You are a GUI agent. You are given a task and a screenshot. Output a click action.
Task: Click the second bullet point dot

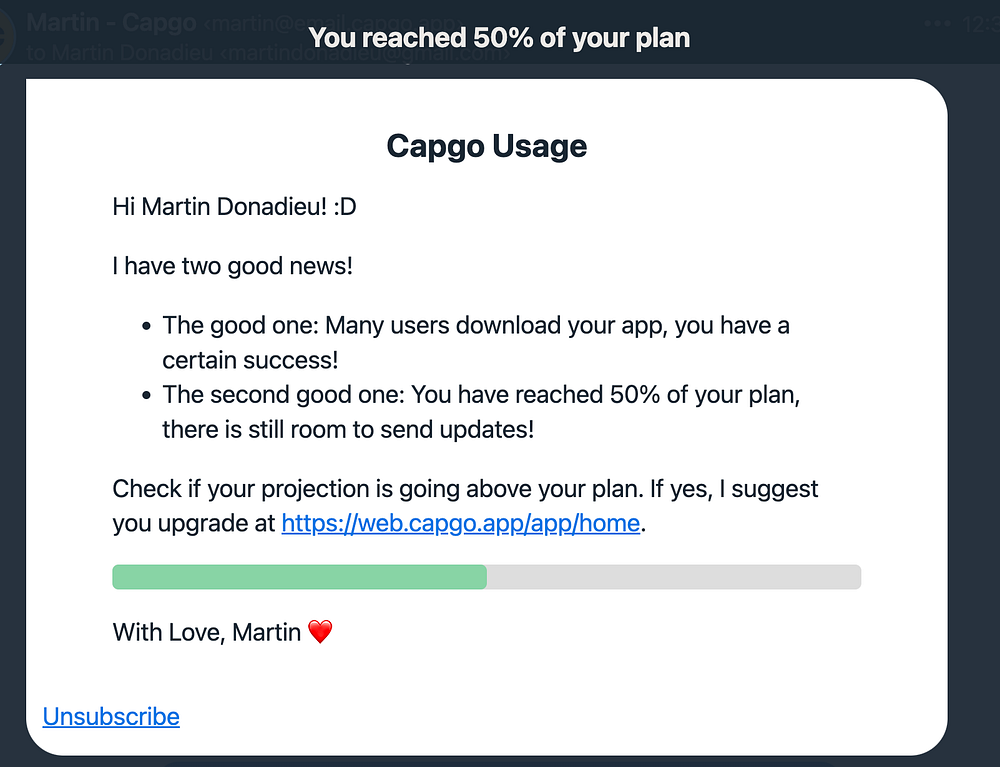tap(147, 396)
